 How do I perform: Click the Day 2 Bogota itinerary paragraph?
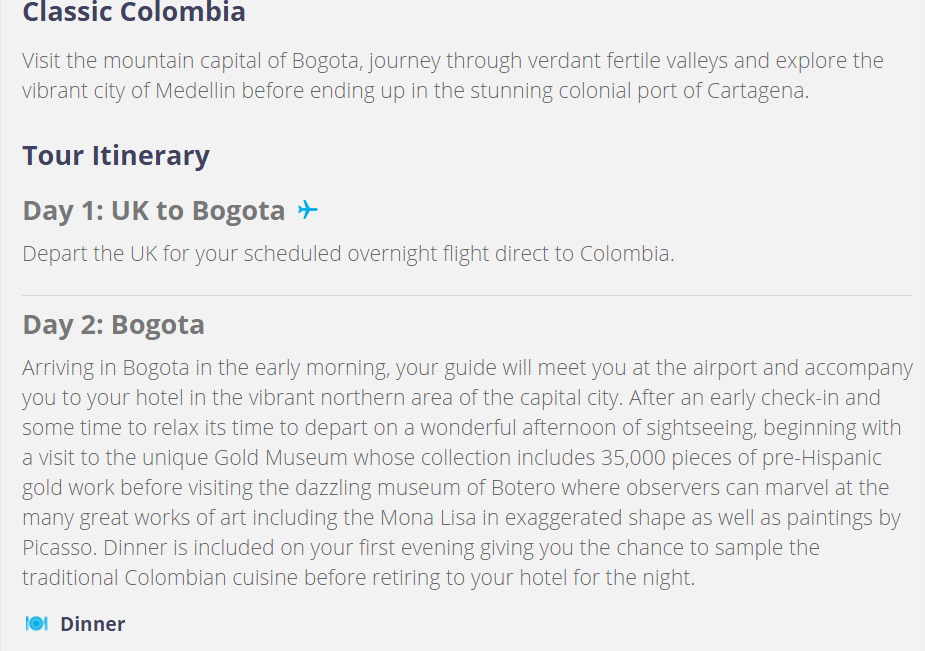tap(467, 472)
